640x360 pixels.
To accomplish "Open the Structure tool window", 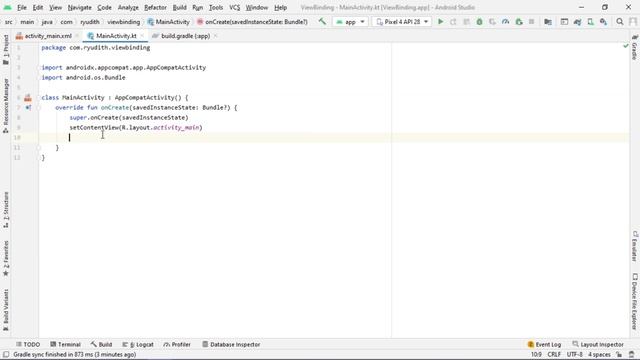I will (6, 210).
